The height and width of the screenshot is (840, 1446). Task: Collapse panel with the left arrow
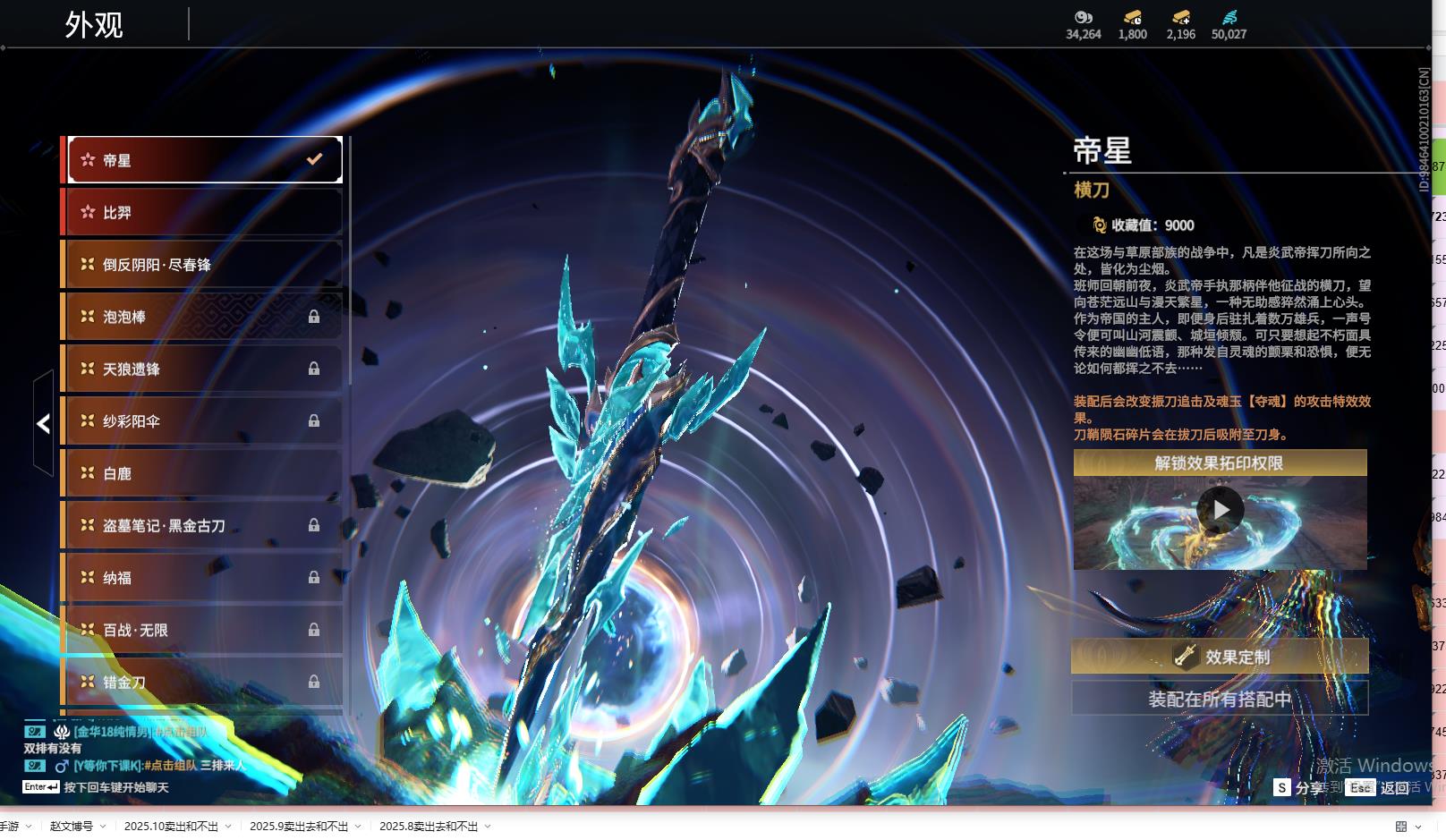point(43,423)
